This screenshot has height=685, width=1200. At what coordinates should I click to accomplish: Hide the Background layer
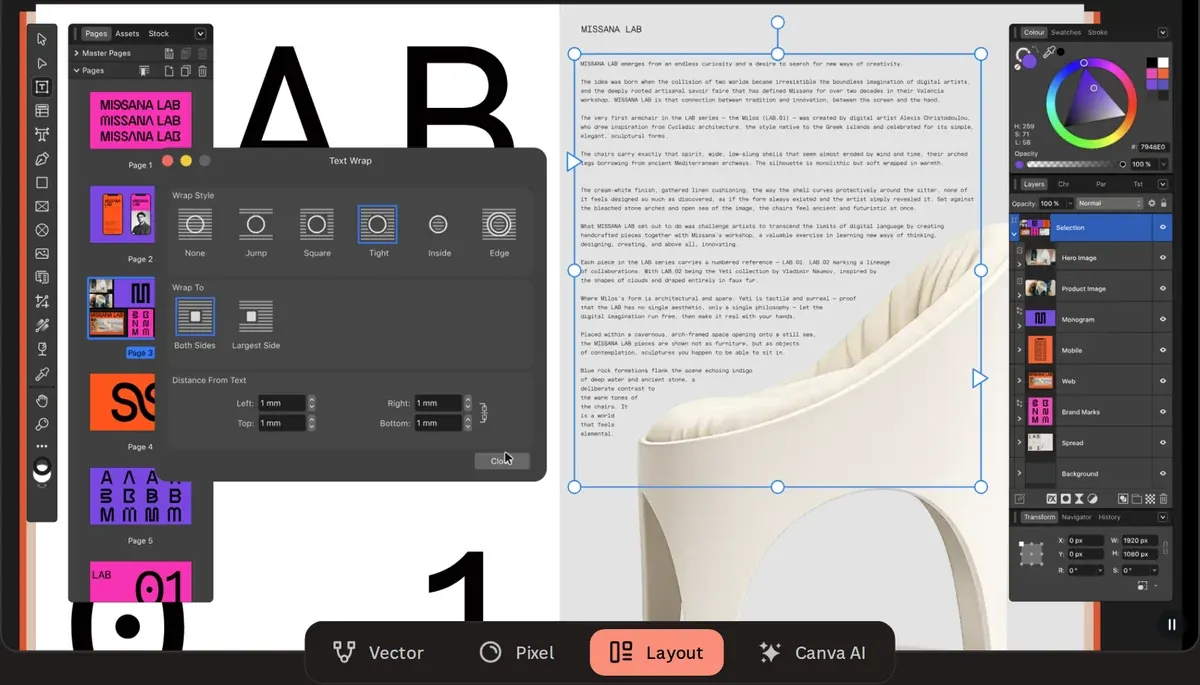pos(1162,473)
